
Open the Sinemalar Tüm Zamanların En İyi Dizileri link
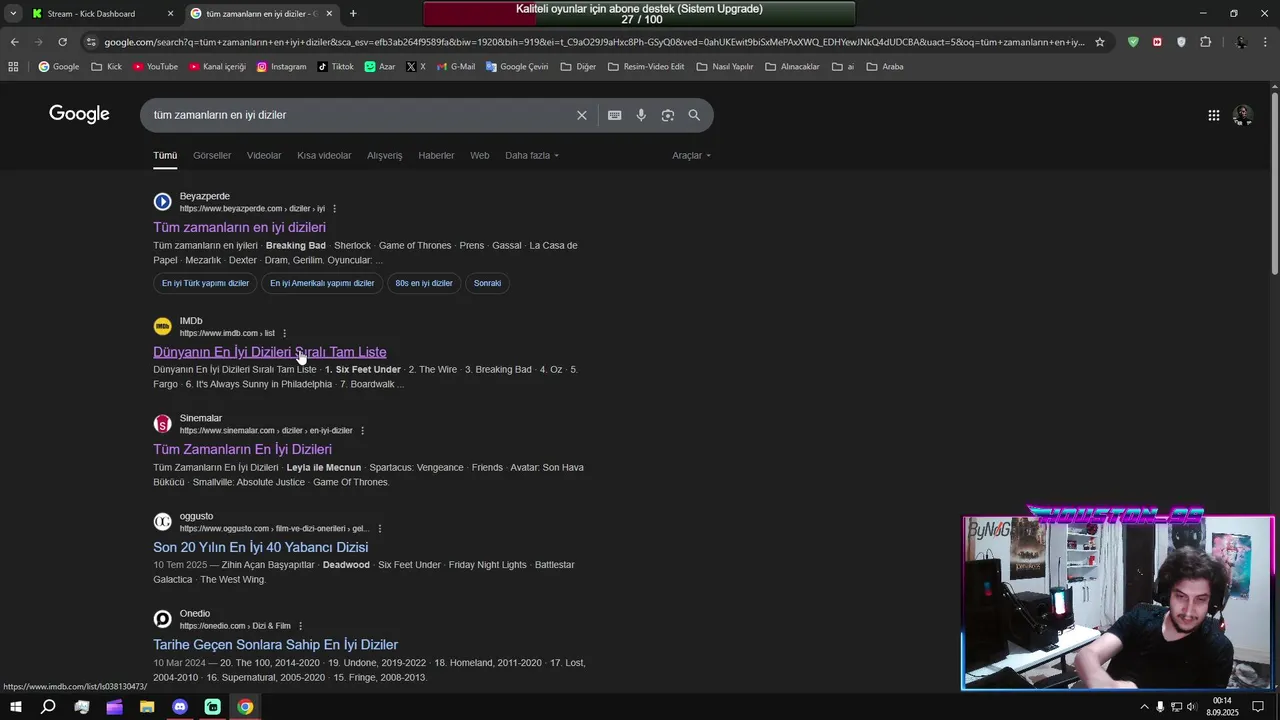click(x=242, y=450)
